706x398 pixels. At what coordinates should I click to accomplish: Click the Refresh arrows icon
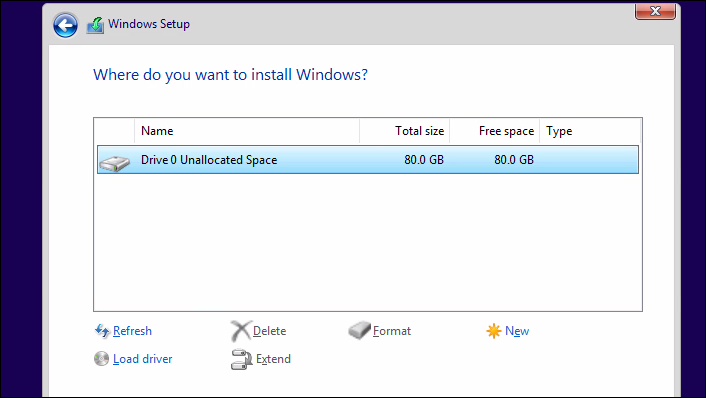point(102,331)
